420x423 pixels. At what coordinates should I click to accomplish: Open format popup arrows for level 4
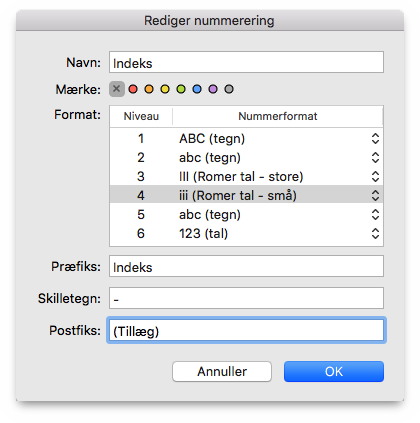[375, 195]
